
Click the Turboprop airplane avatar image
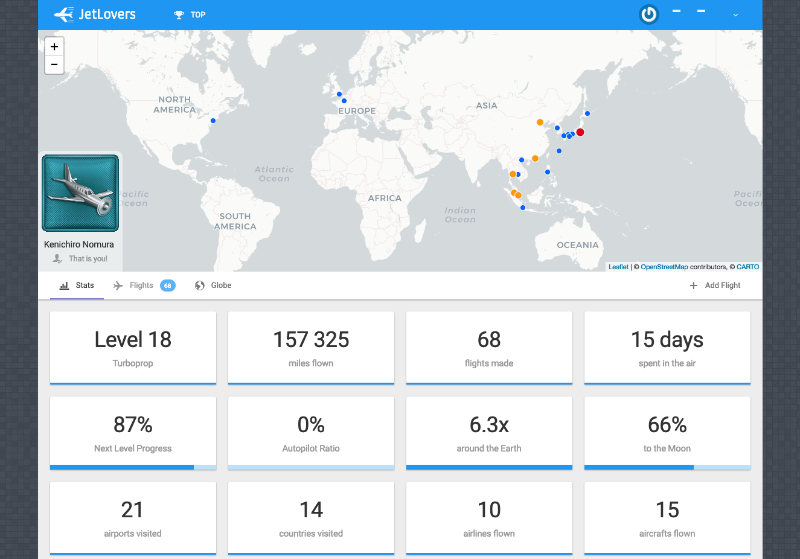[x=80, y=193]
